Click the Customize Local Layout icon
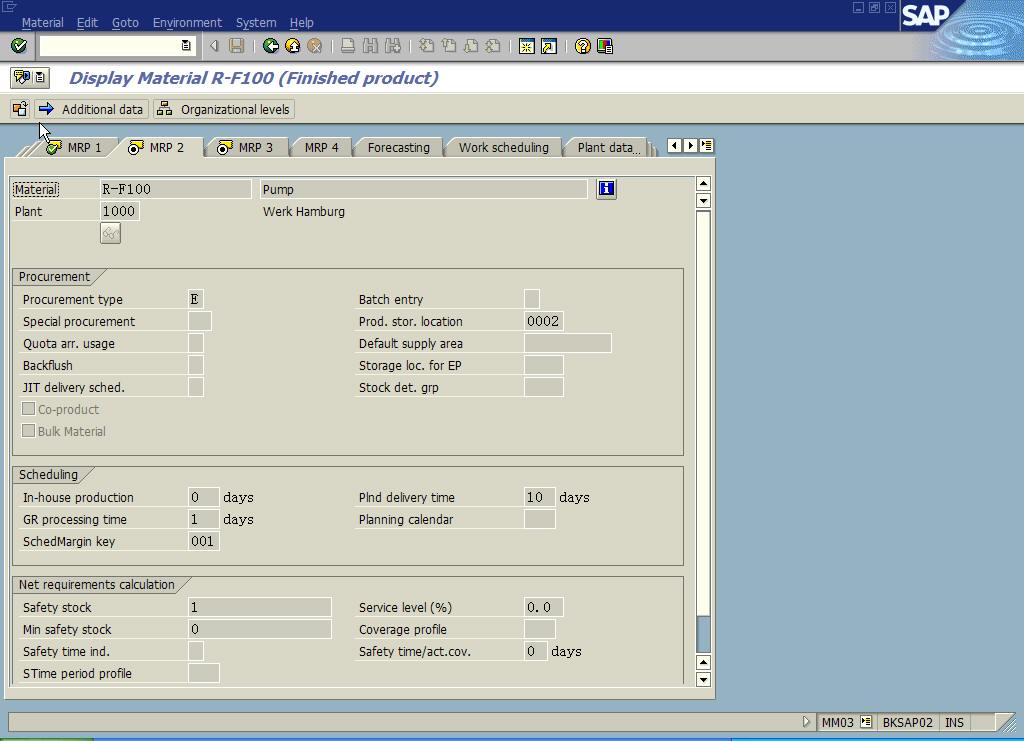1024x741 pixels. (605, 46)
